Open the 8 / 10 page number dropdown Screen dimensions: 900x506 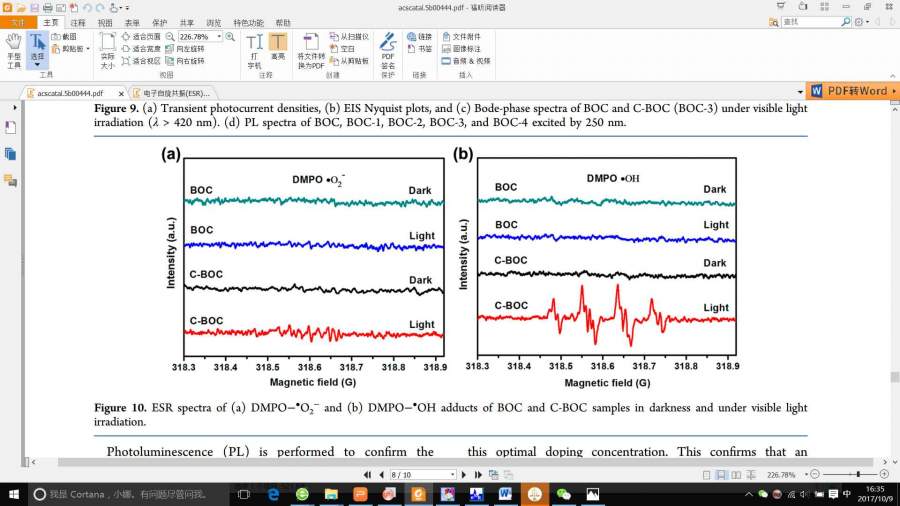[452, 474]
